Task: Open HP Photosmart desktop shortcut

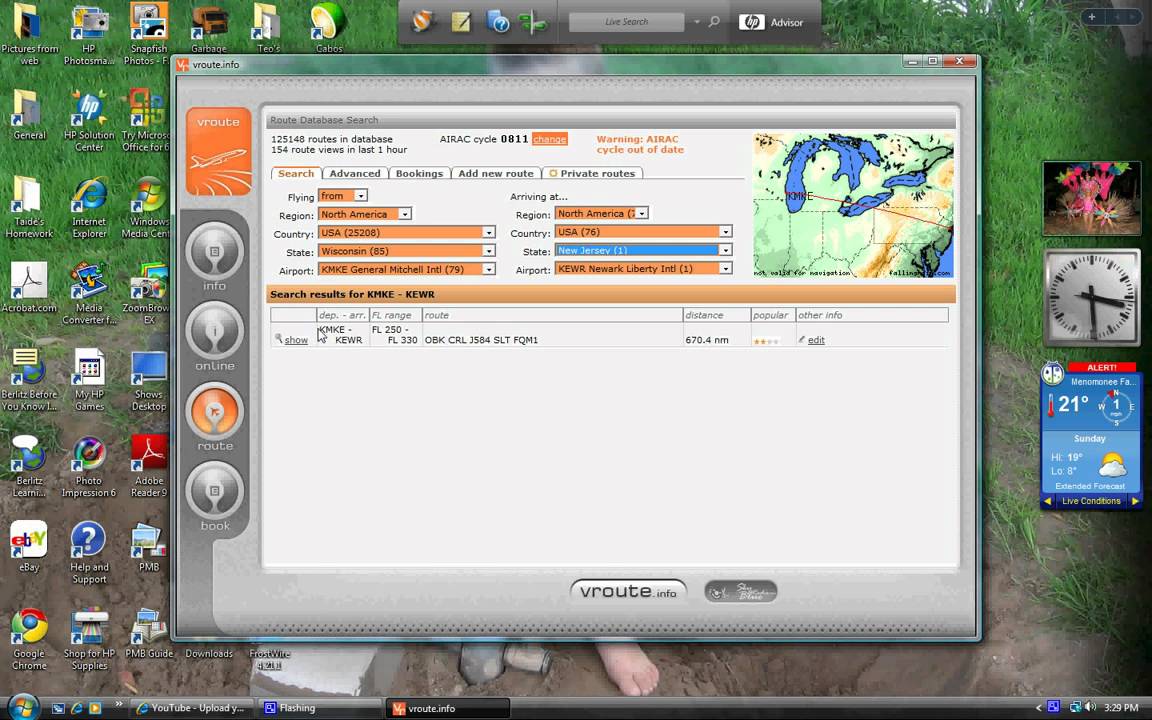Action: [x=89, y=34]
